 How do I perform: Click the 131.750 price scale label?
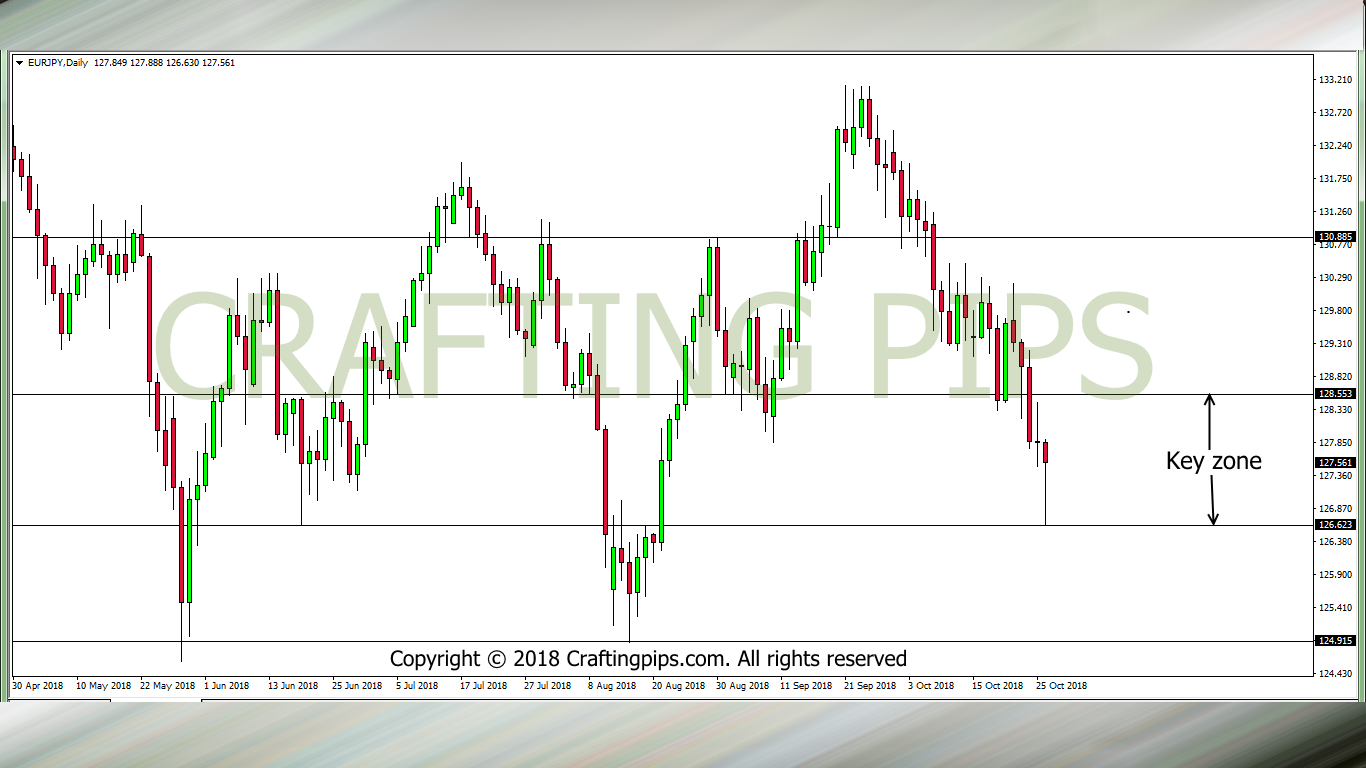1336,179
